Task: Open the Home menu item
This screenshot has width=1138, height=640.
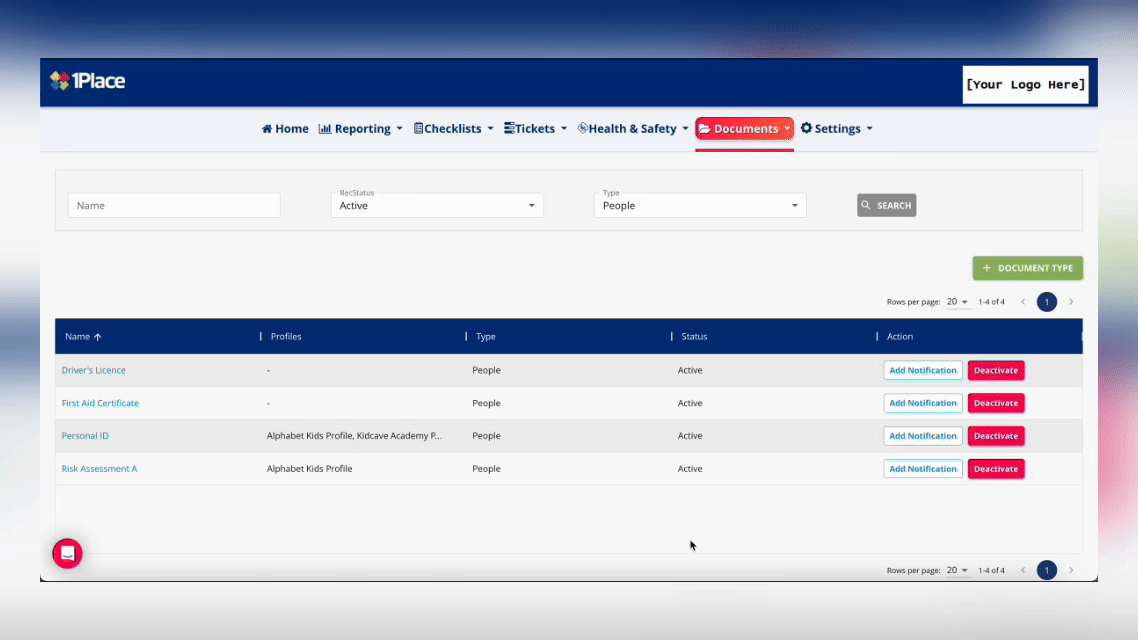Action: click(x=285, y=129)
